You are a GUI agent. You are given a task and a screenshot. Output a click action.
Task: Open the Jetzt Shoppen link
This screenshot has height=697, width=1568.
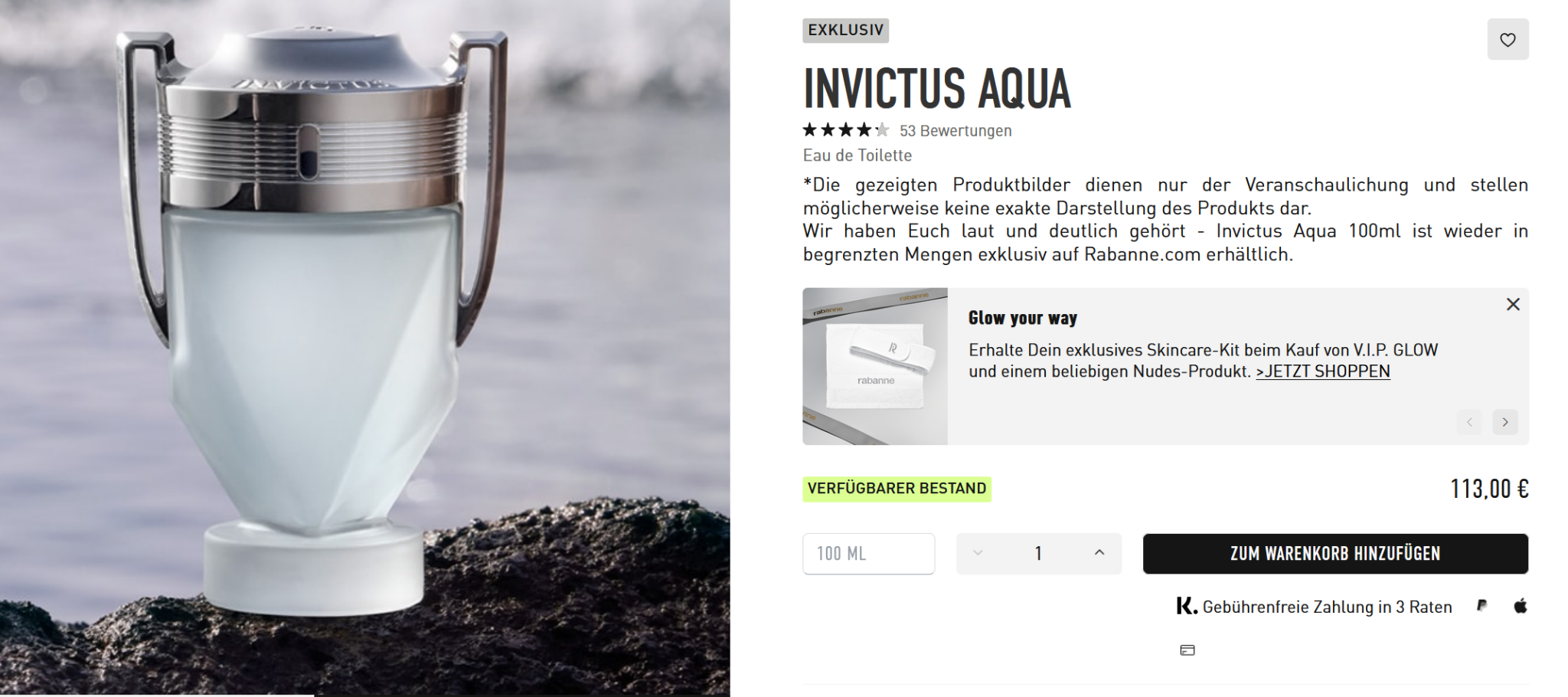[x=1322, y=371]
